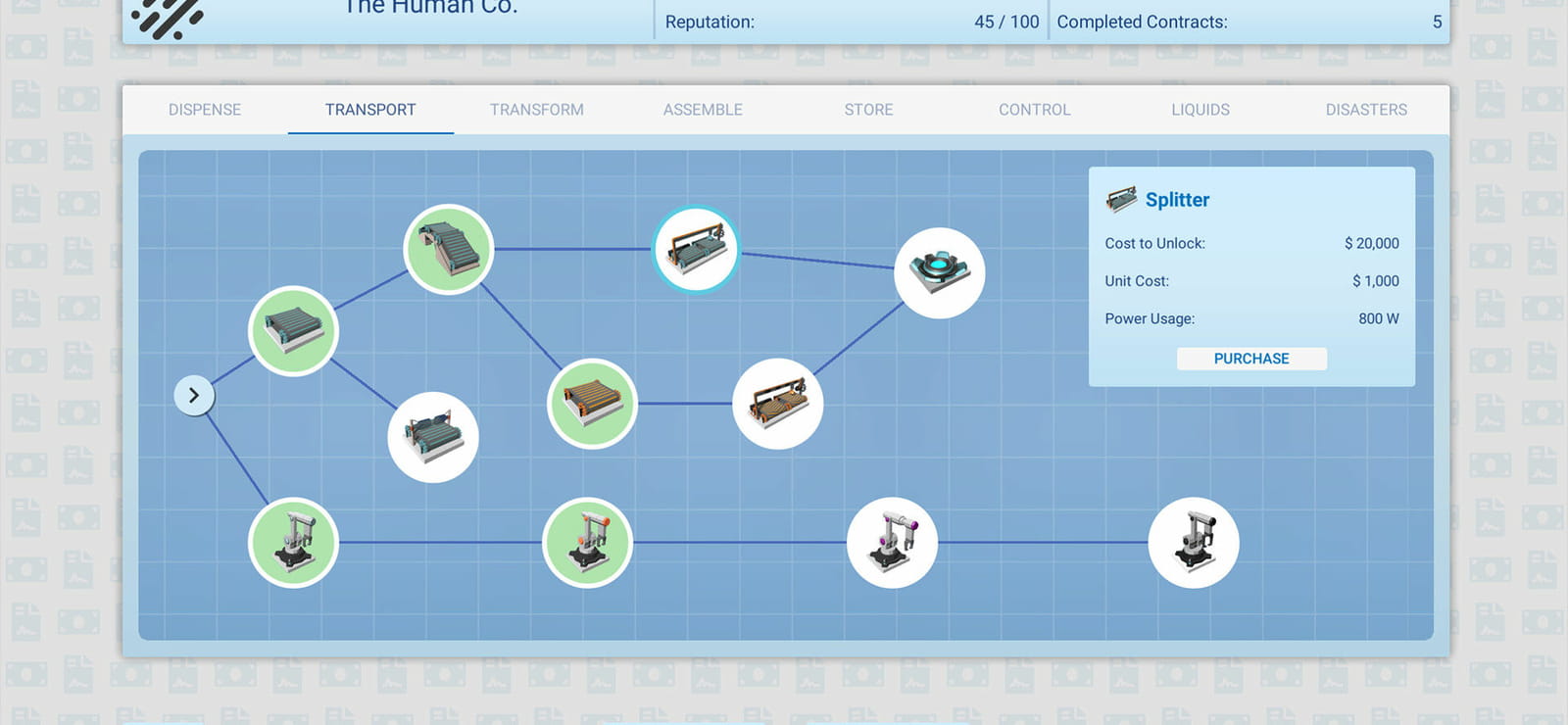
Task: Click the tech tree root arrow node
Action: point(194,396)
